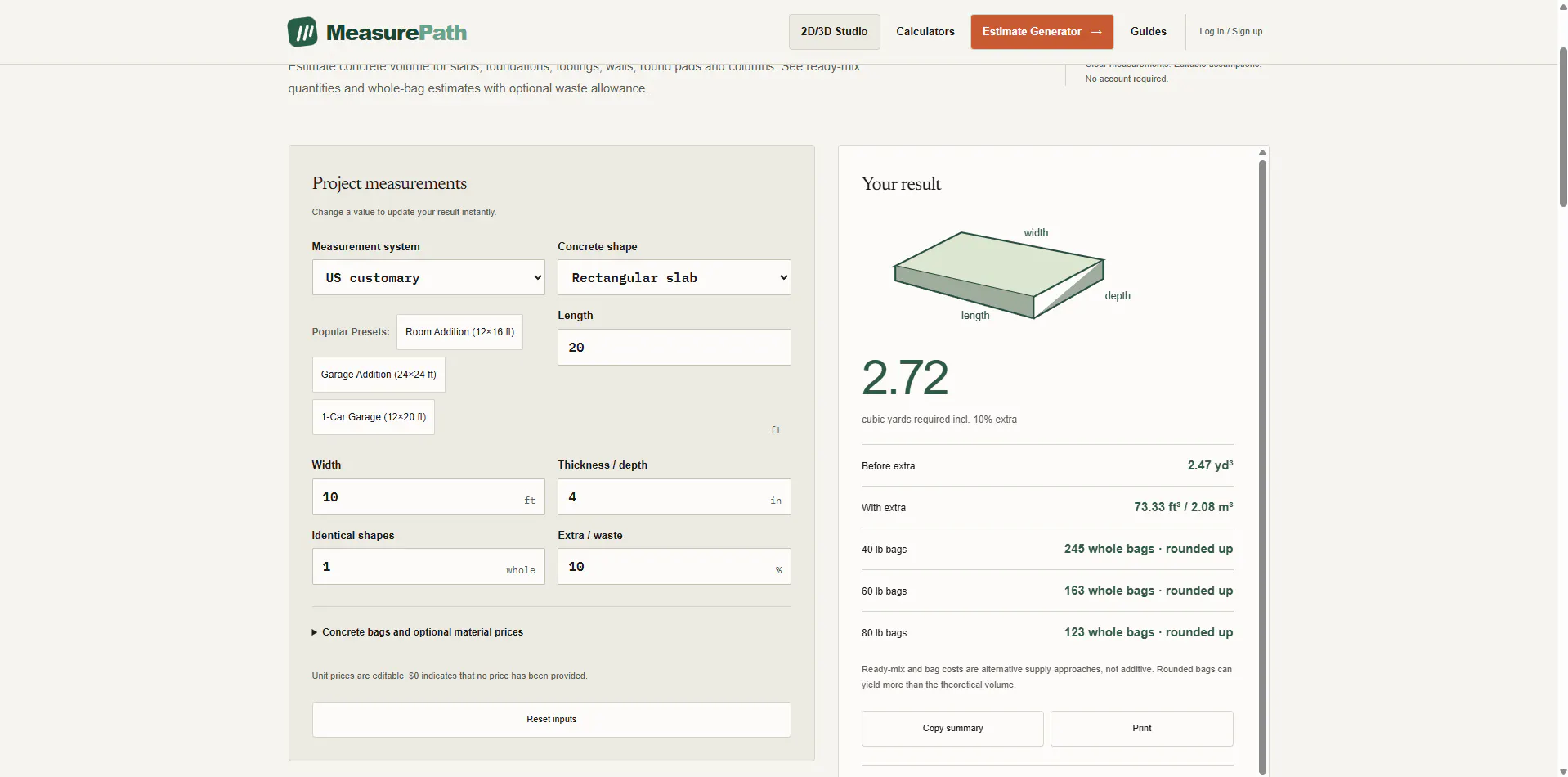1568x777 pixels.
Task: Focus the Width input field
Action: [428, 497]
